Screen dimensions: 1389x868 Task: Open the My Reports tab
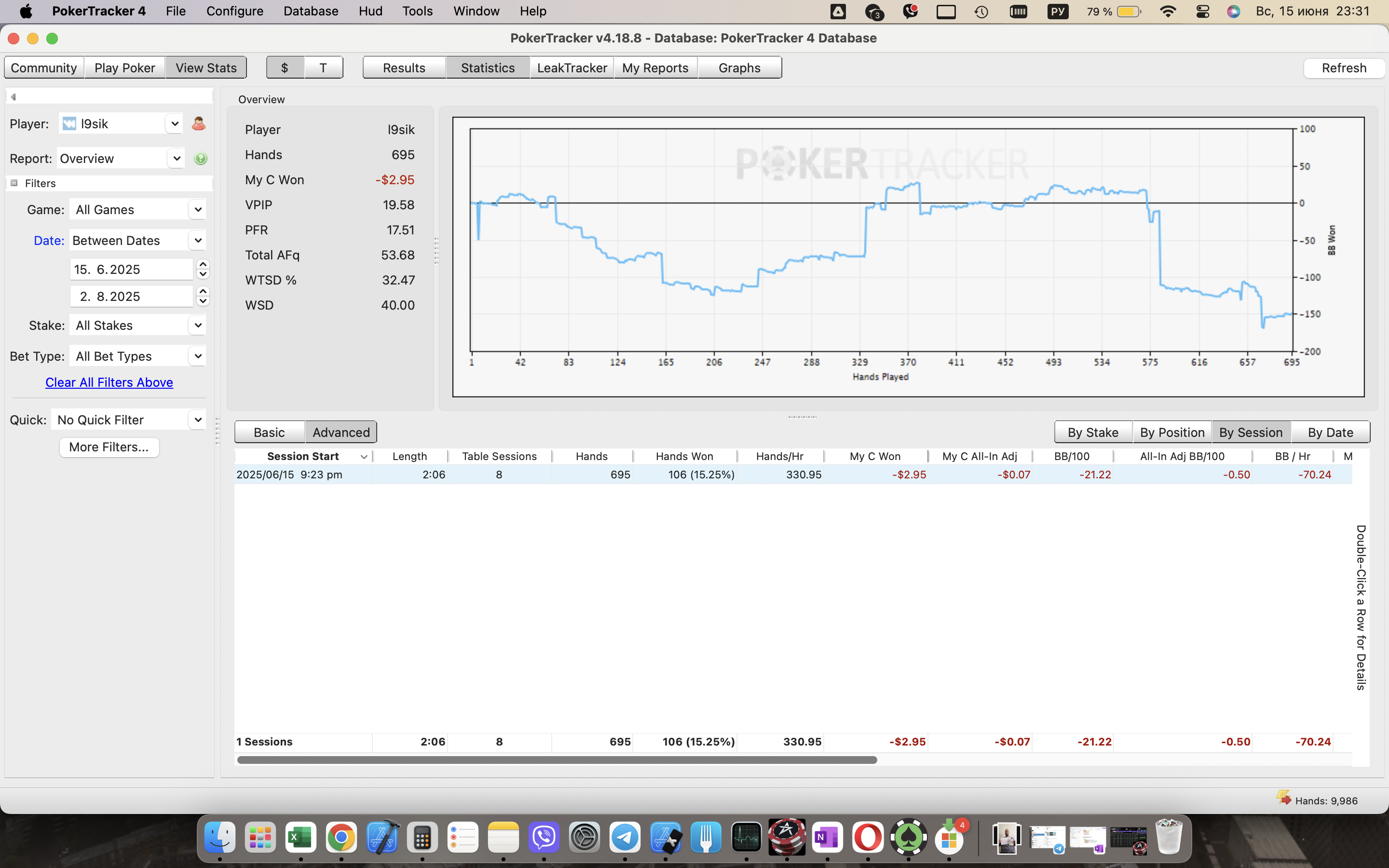[655, 68]
